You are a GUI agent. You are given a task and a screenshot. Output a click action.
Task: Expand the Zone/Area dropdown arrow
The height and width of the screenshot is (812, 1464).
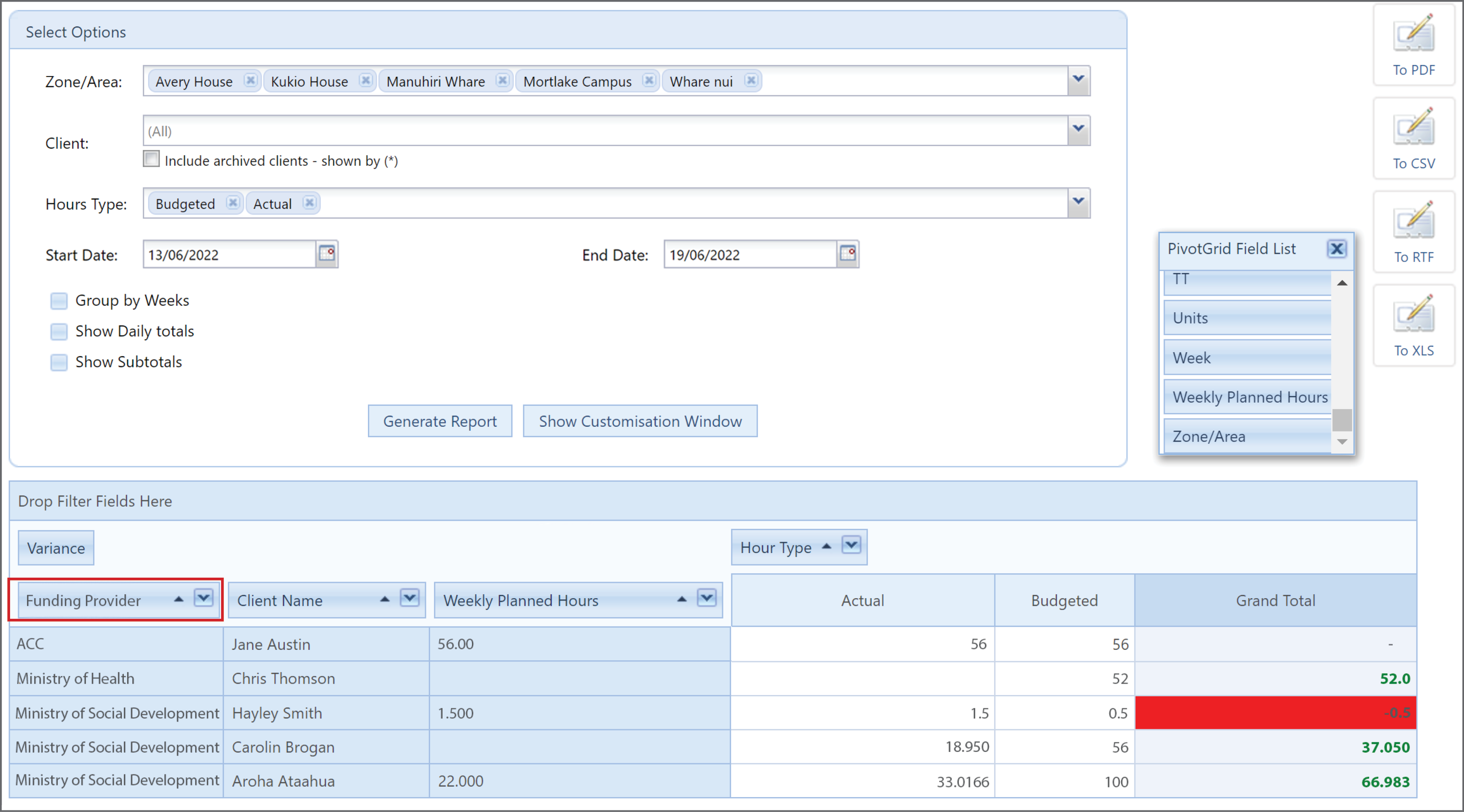(x=1078, y=80)
